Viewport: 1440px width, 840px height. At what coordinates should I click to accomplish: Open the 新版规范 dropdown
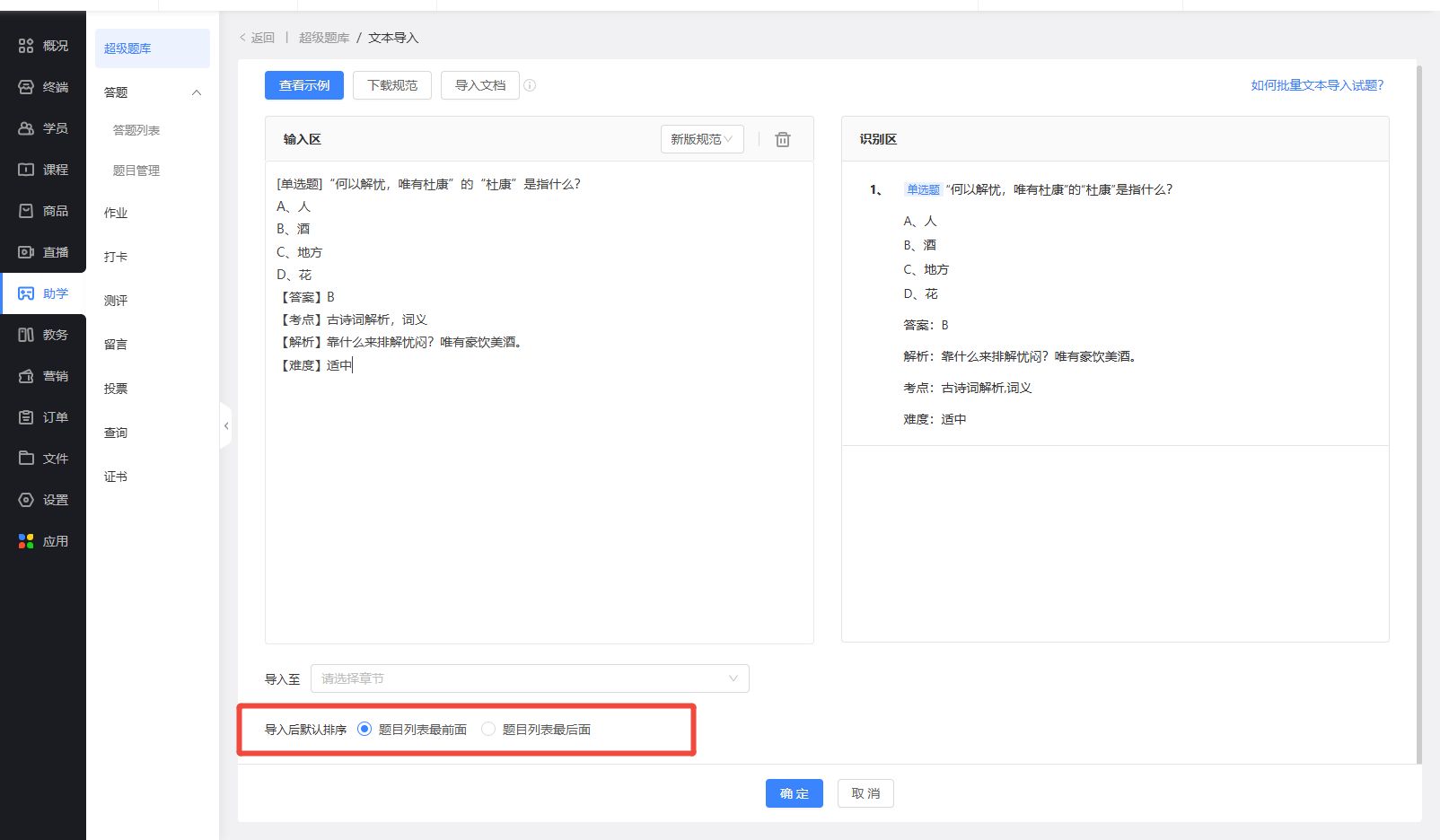(701, 139)
